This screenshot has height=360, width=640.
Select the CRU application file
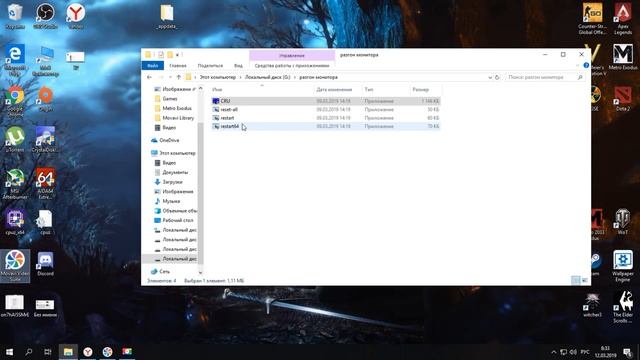point(326,101)
